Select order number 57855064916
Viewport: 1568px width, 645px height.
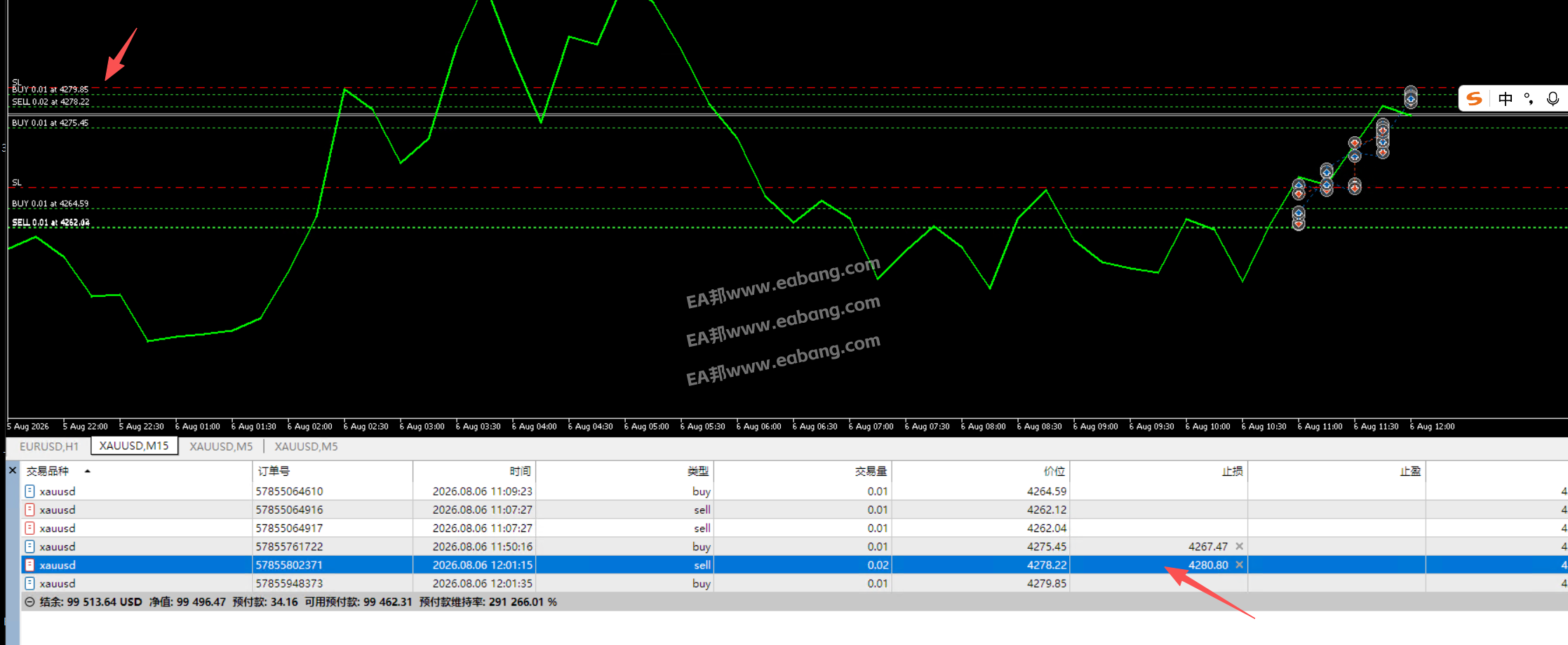click(x=289, y=510)
